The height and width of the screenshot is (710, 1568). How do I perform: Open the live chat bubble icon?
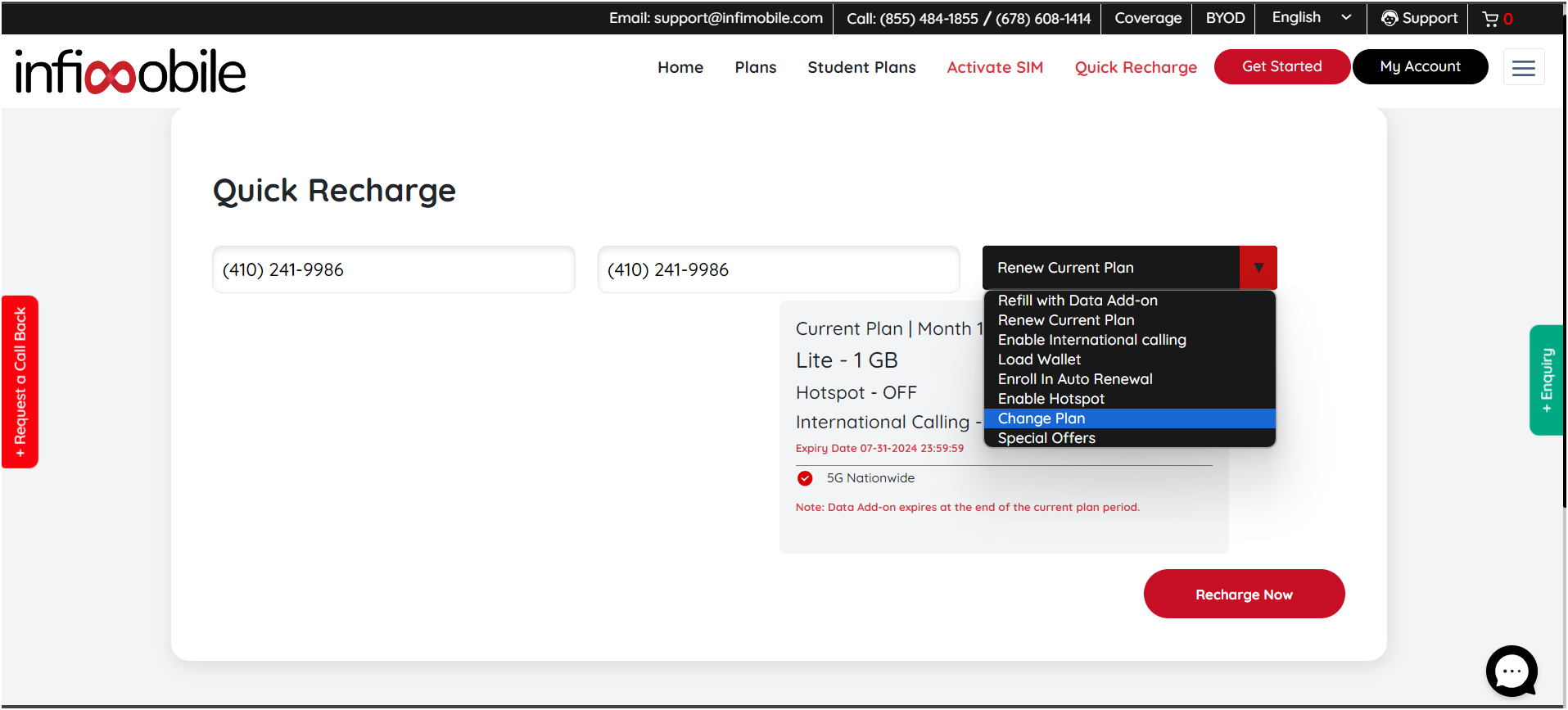pyautogui.click(x=1512, y=671)
